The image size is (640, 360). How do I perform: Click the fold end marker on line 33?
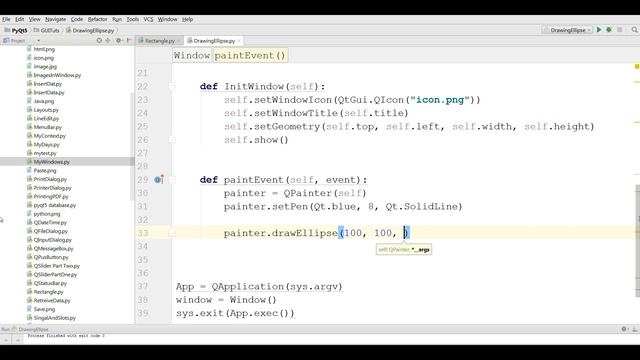(x=172, y=233)
